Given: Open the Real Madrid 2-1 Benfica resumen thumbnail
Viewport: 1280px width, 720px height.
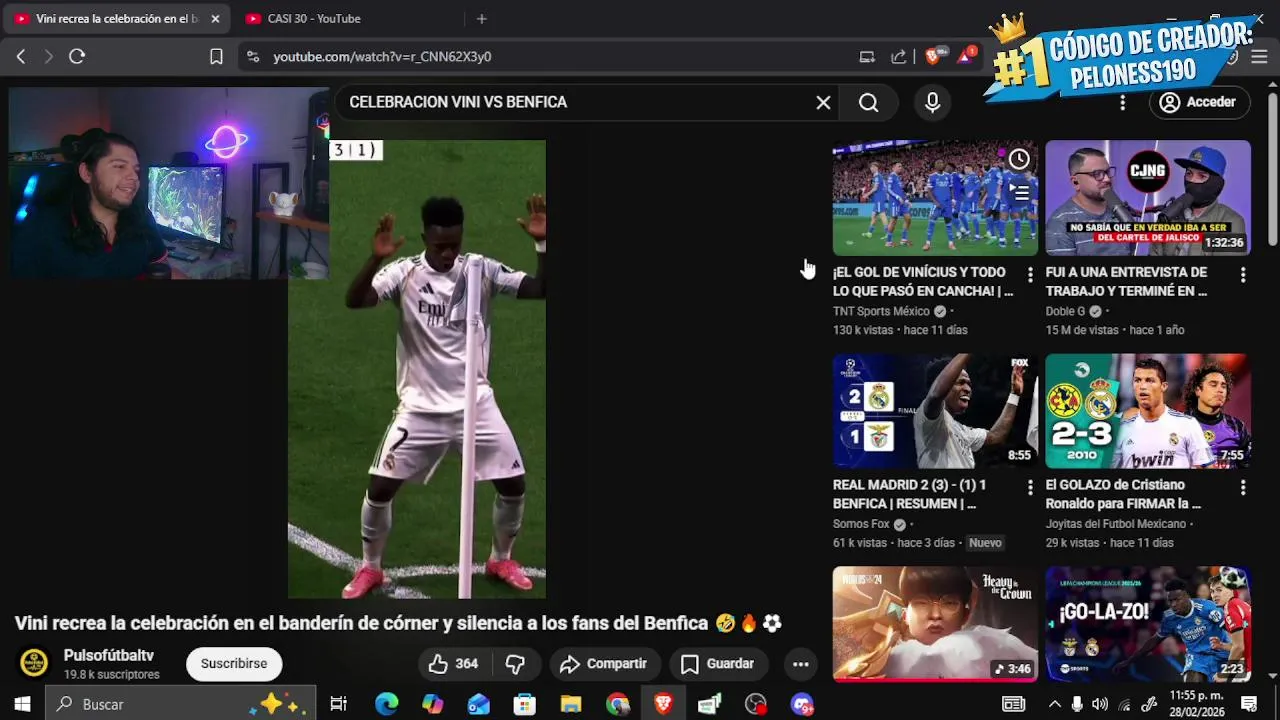Looking at the screenshot, I should (935, 411).
